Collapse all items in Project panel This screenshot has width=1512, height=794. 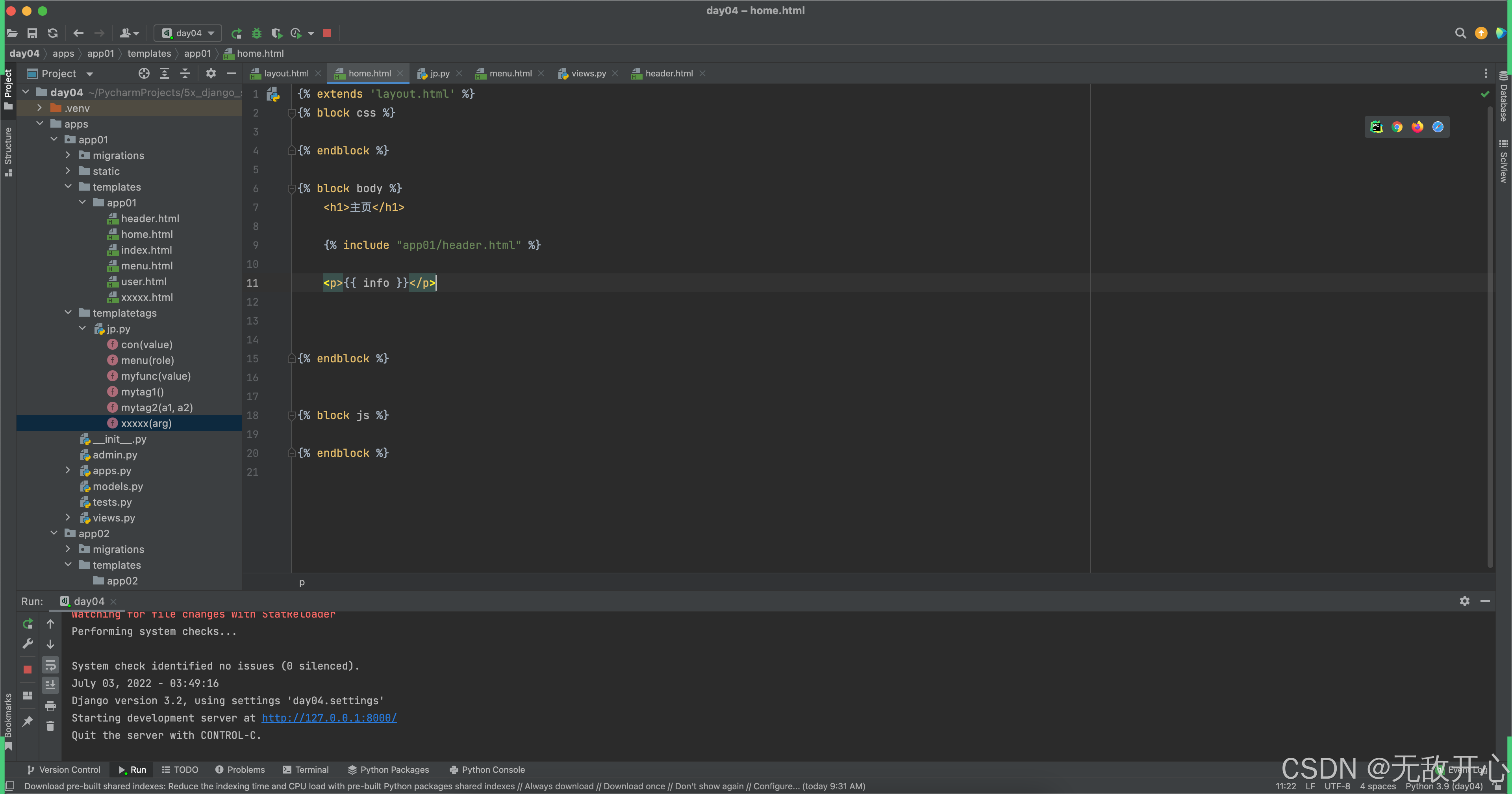tap(185, 73)
